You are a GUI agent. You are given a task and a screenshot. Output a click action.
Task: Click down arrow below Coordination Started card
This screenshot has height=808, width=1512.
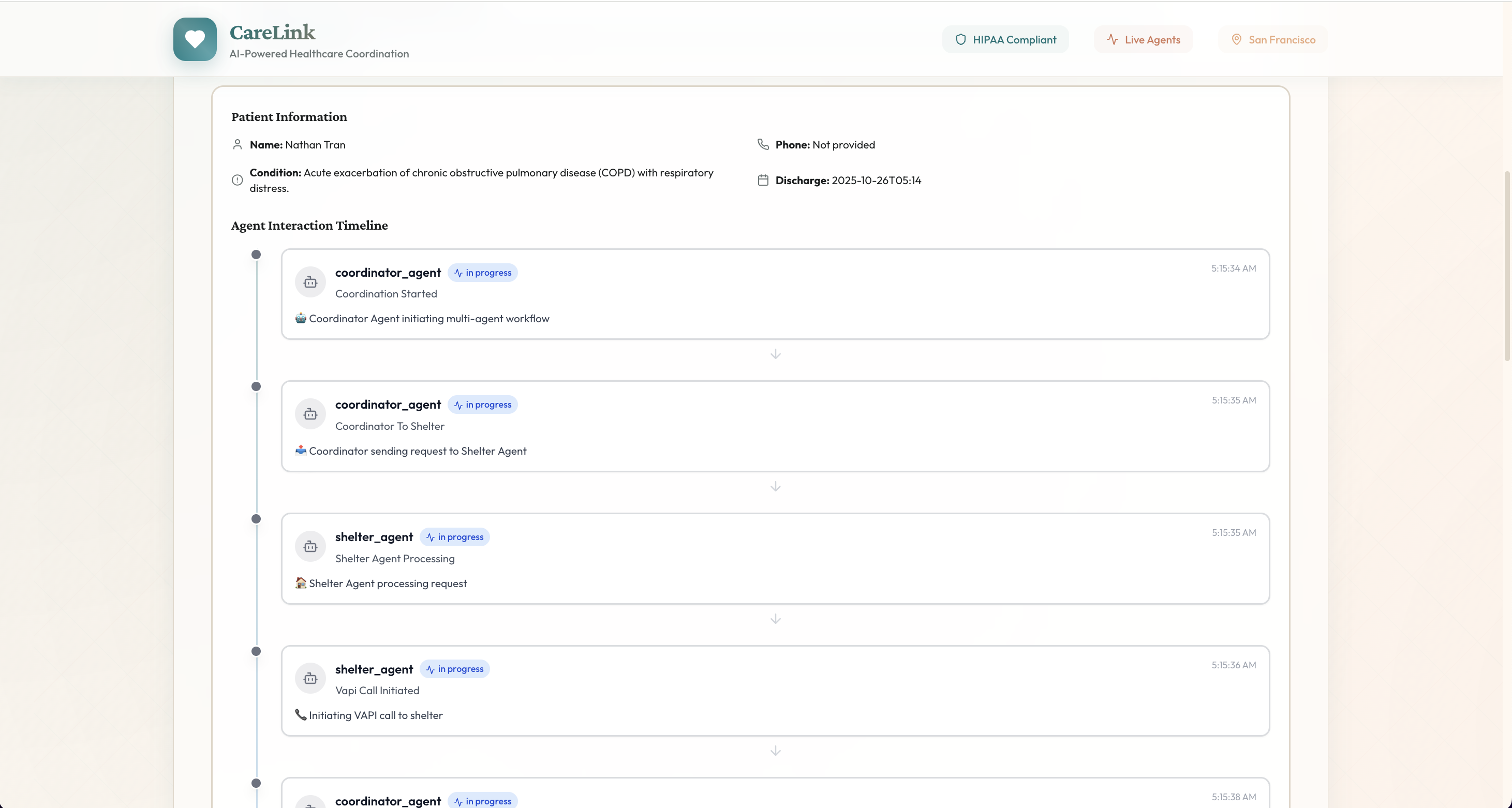pos(775,354)
